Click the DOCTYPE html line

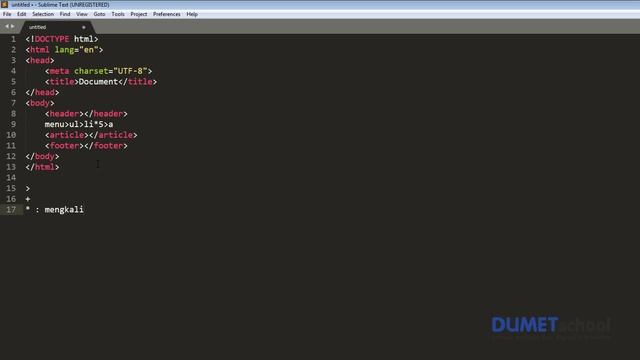coord(62,39)
